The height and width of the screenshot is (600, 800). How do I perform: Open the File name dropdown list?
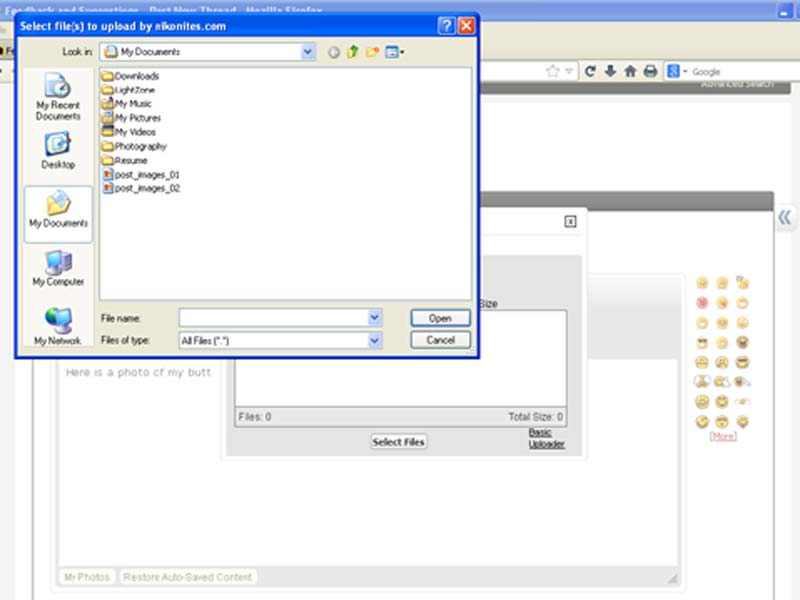pyautogui.click(x=375, y=318)
